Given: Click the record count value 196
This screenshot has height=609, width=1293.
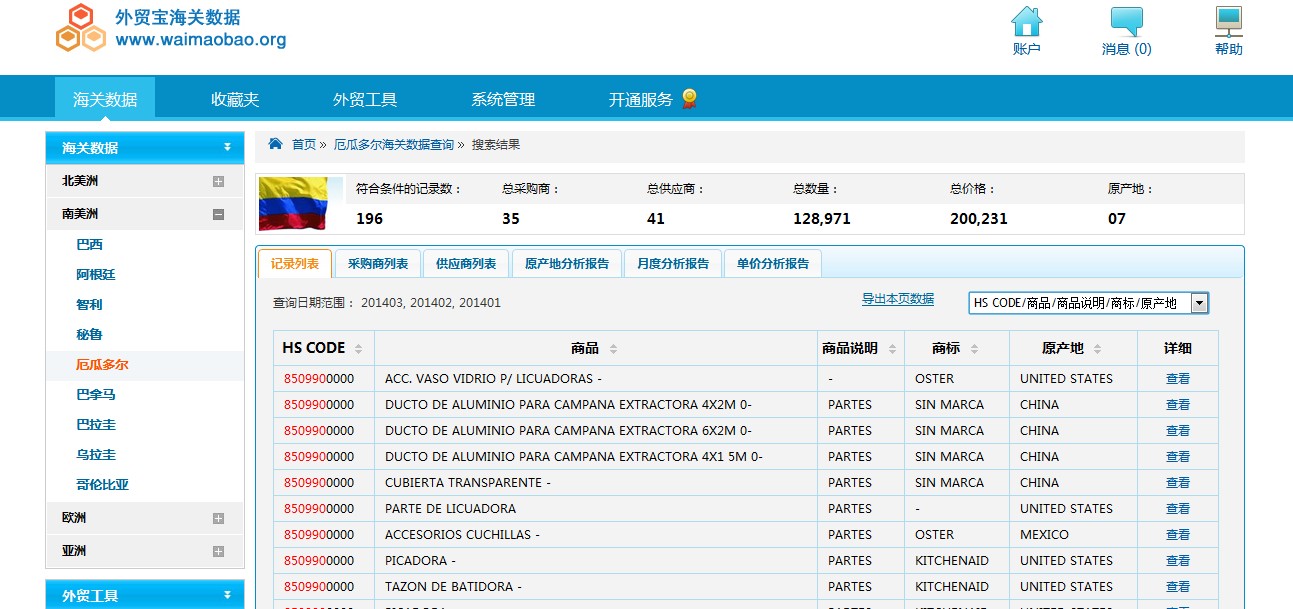Looking at the screenshot, I should (370, 218).
